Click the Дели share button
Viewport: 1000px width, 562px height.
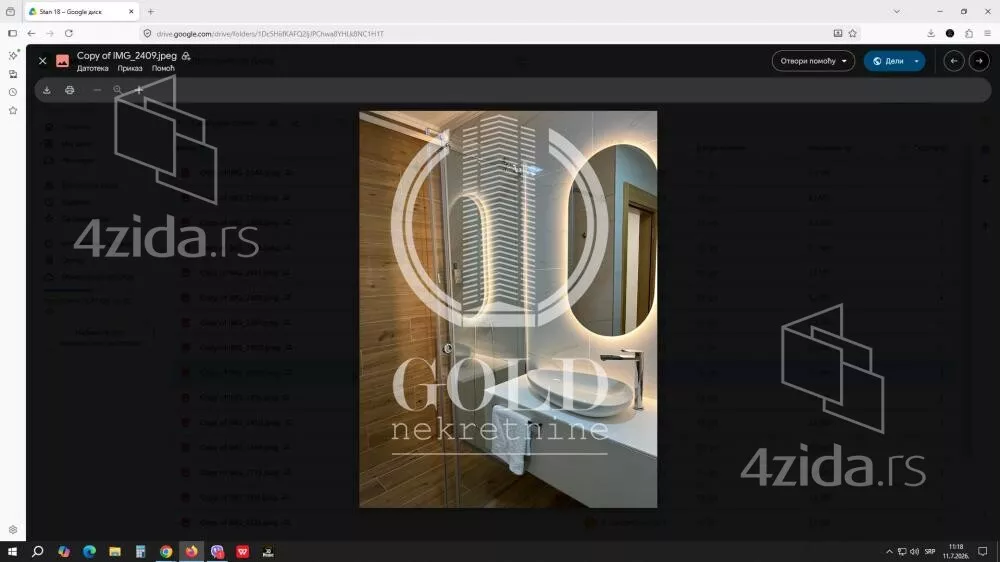[x=888, y=61]
